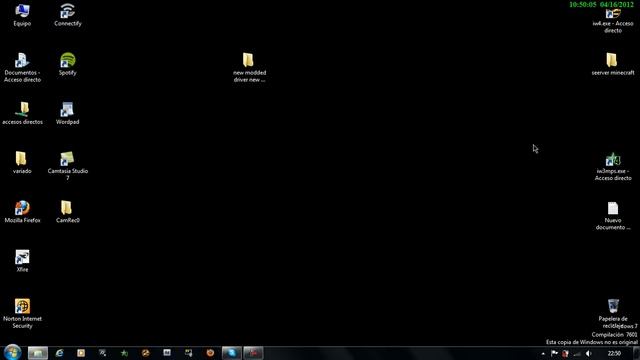Select the Connectify desktop shortcut
The height and width of the screenshot is (360, 640).
tap(68, 15)
